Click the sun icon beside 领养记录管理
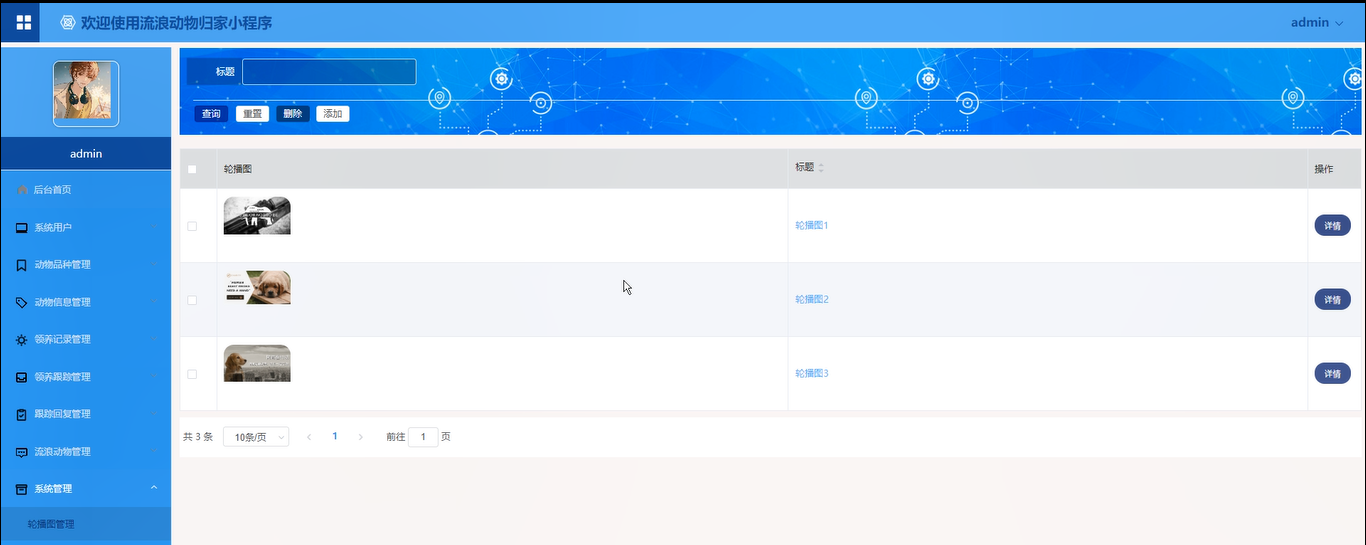Screen dimensions: 1366x545 point(22,340)
